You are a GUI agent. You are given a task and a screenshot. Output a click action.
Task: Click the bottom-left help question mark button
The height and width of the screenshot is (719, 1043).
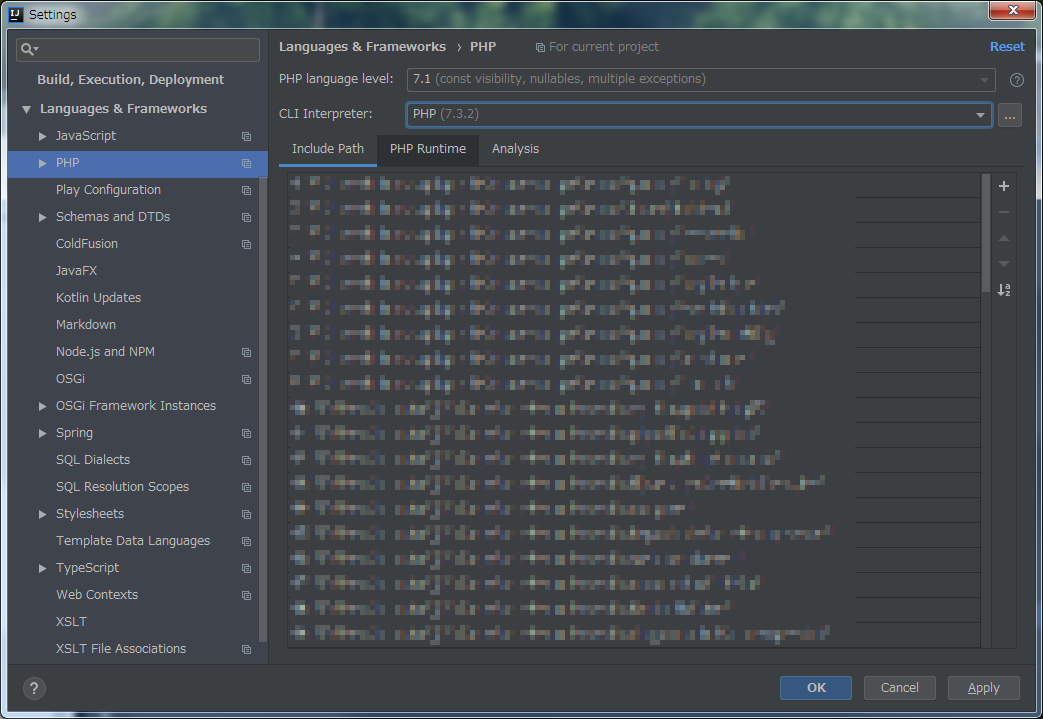[34, 688]
